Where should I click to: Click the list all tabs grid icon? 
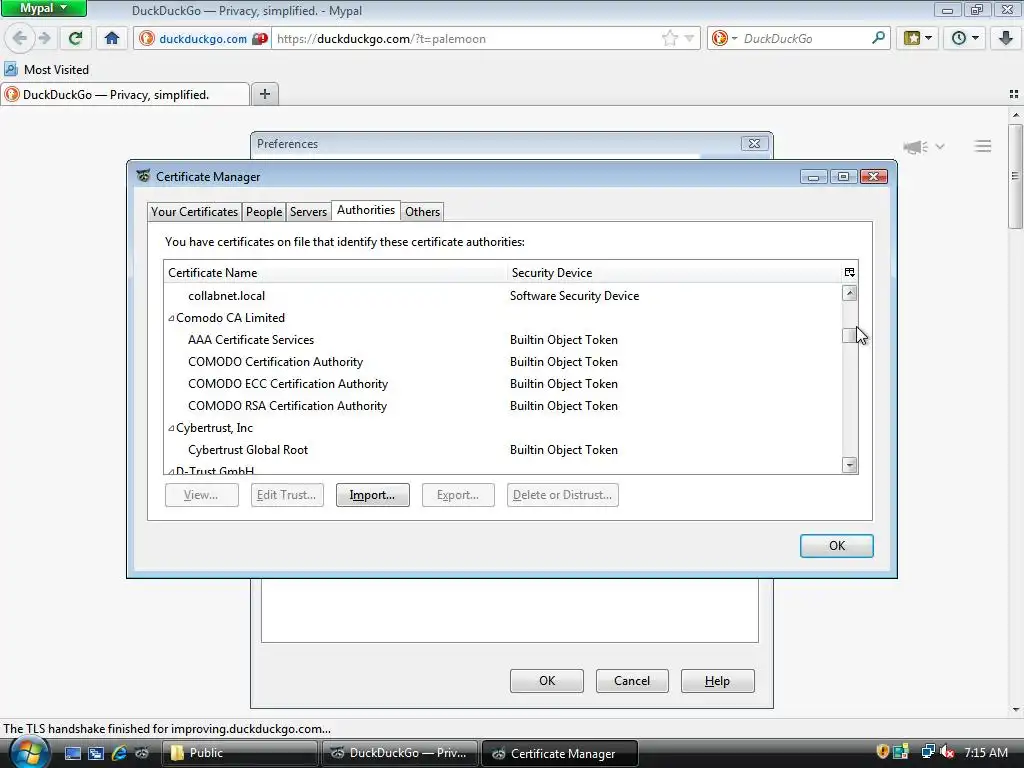1014,94
